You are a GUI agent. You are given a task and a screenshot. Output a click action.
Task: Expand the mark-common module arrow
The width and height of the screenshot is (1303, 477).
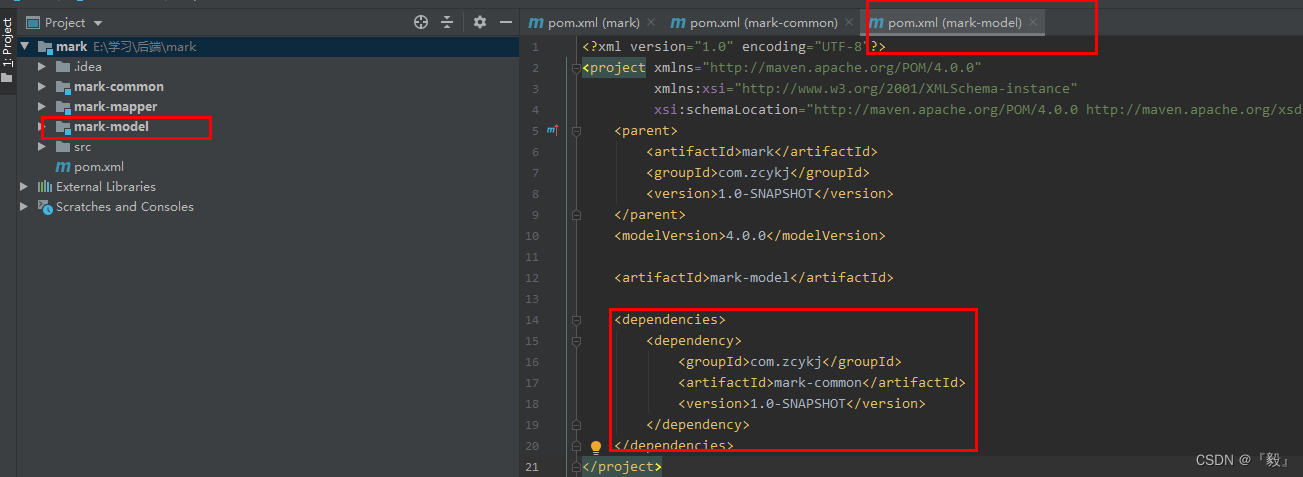(x=42, y=87)
